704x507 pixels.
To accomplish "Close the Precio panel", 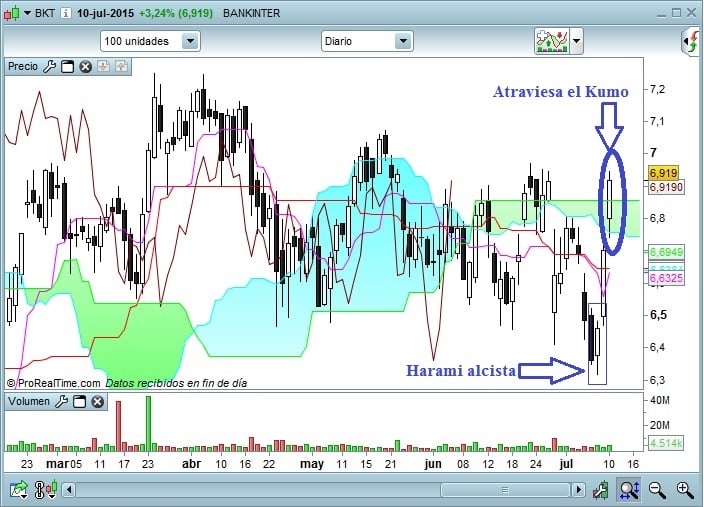I will [x=85, y=66].
